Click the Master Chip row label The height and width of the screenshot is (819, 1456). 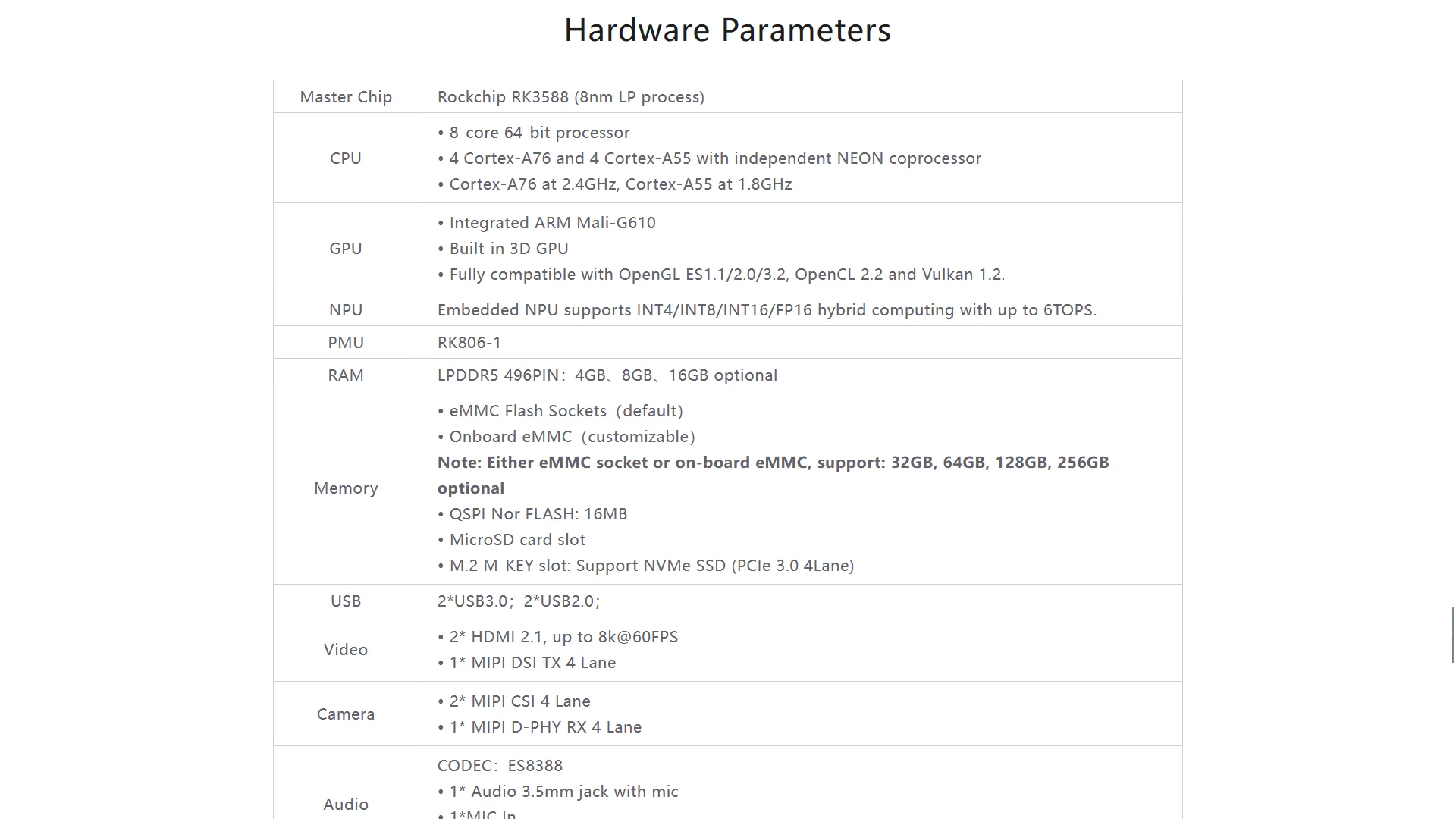click(346, 97)
